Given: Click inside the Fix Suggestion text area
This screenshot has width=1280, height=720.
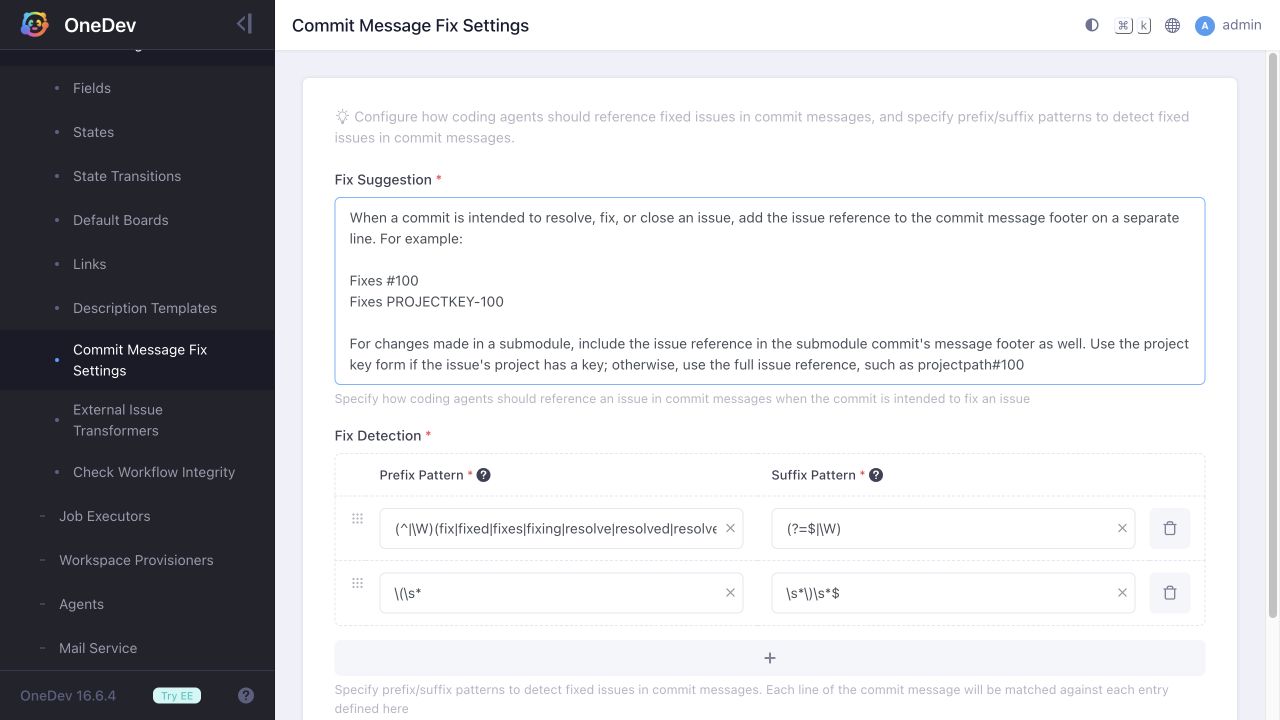Looking at the screenshot, I should pos(770,291).
